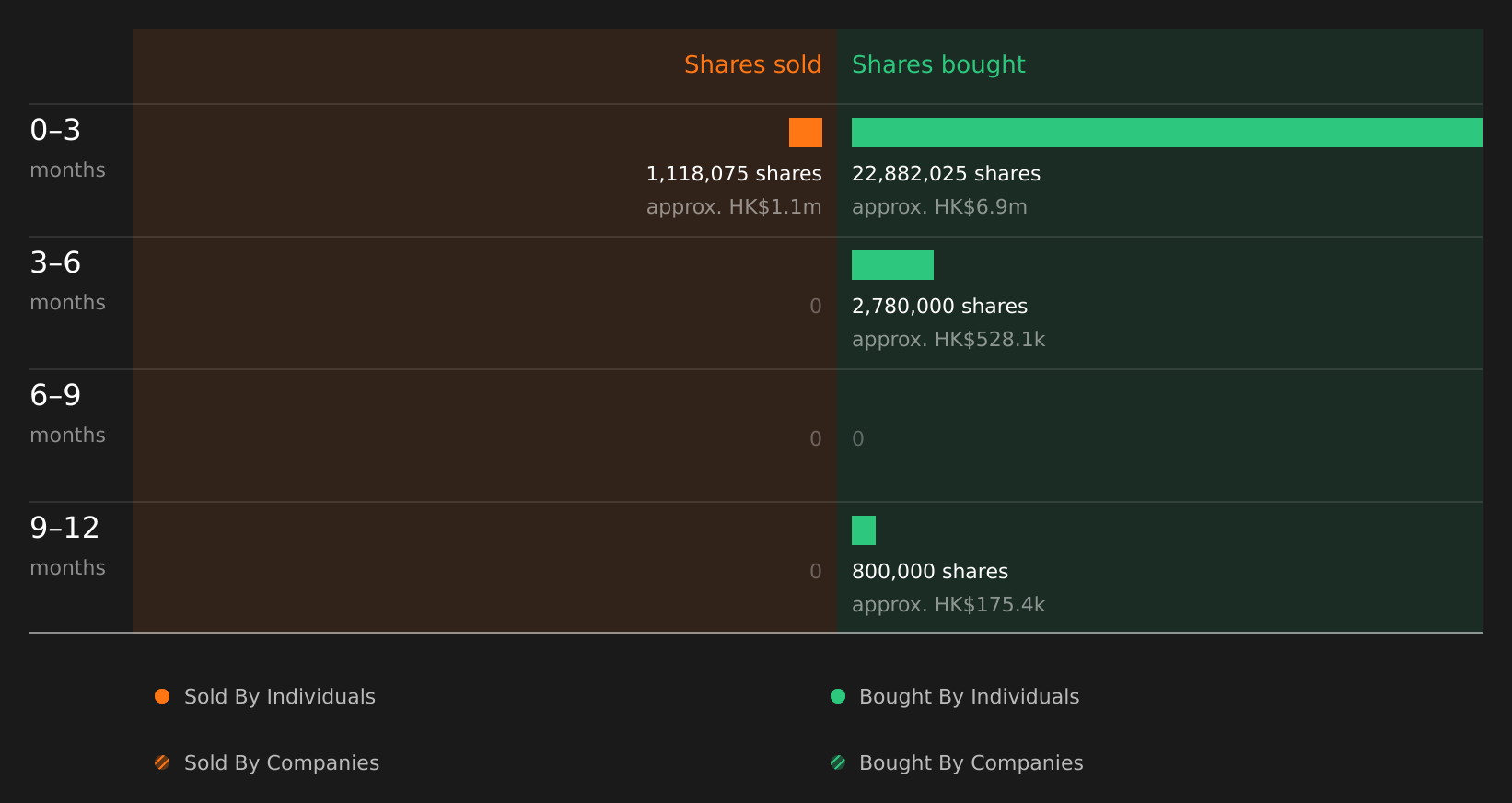Click the striped Bought By Companies legend icon
This screenshot has width=1512, height=803.
838,762
